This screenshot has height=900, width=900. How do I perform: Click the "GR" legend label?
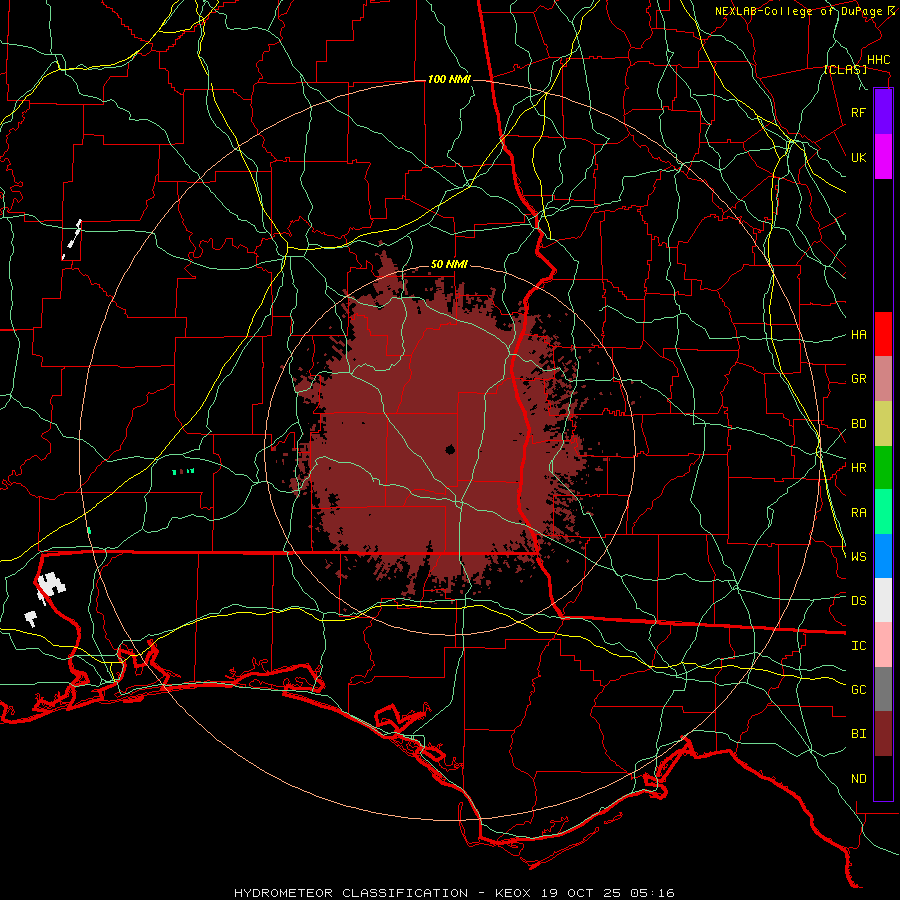[858, 379]
